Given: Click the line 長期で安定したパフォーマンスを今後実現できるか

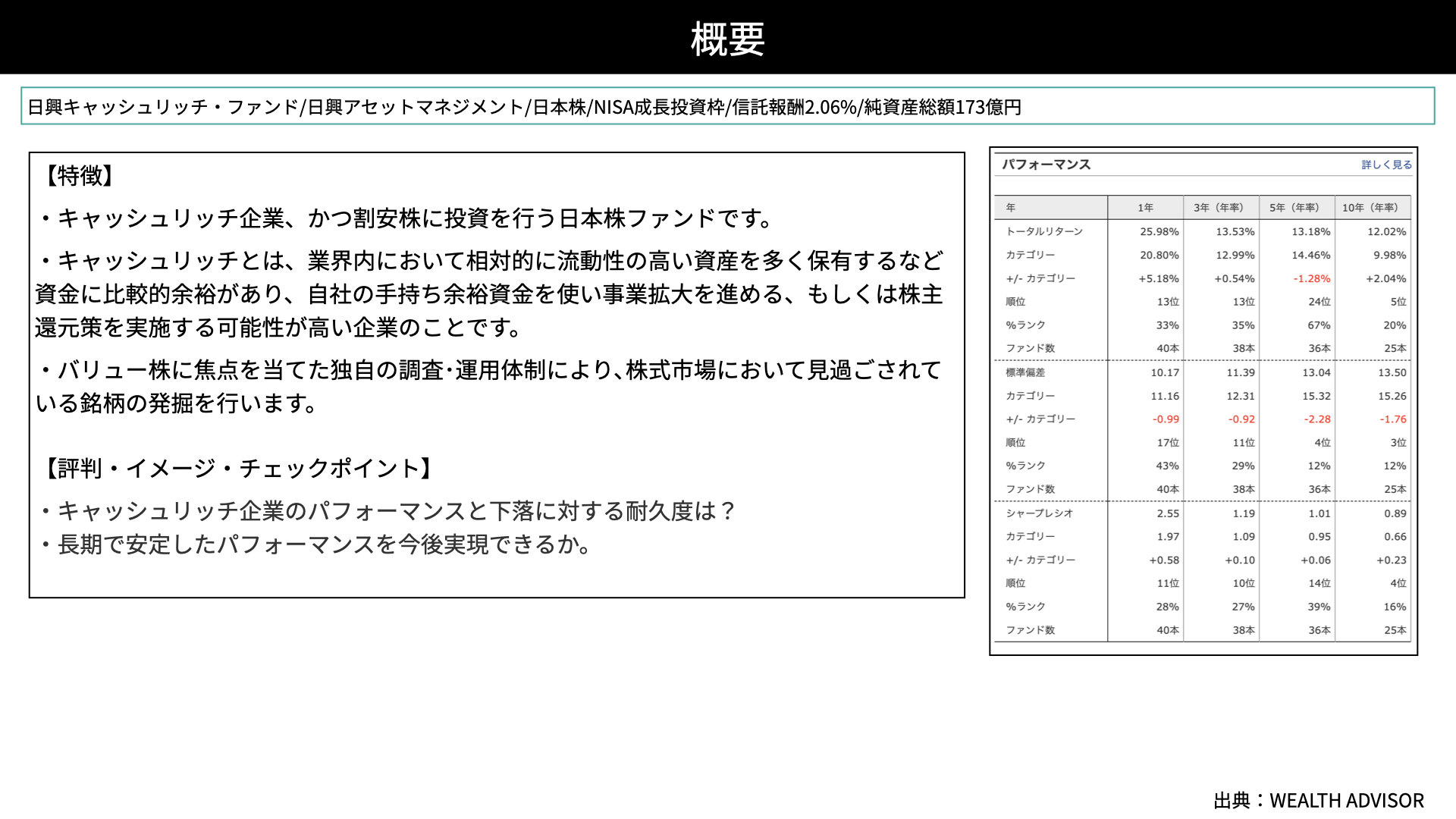Looking at the screenshot, I should (x=315, y=544).
